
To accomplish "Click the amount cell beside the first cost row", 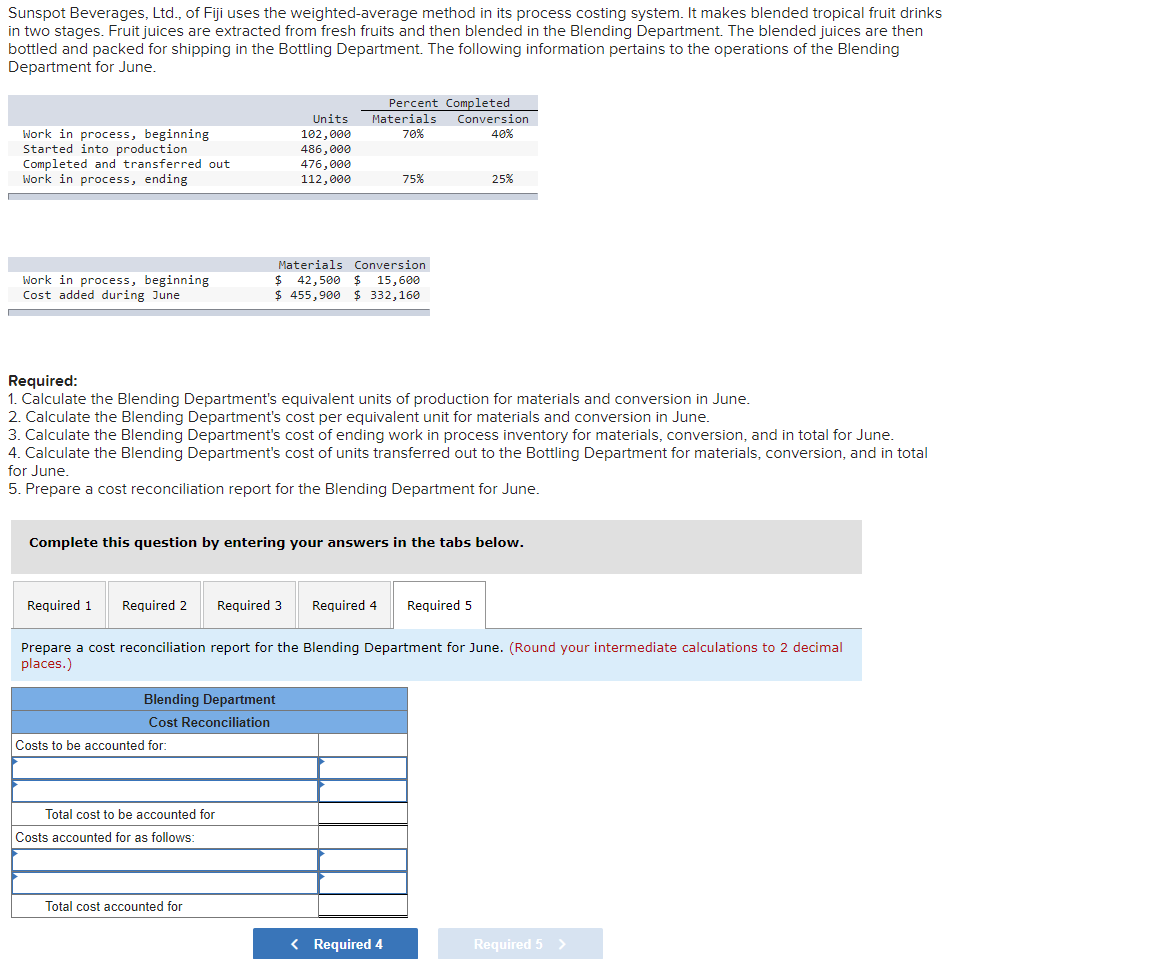I will point(362,767).
